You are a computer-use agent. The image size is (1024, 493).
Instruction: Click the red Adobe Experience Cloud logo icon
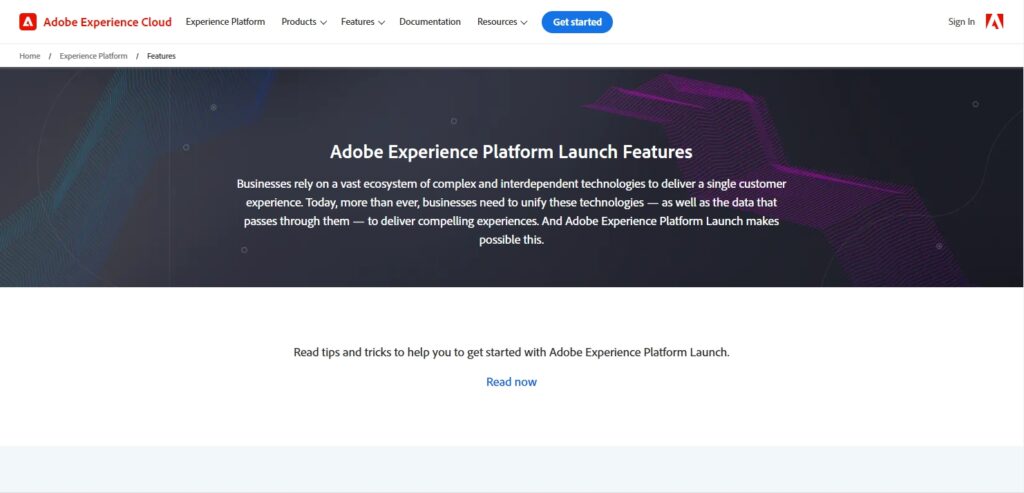click(28, 22)
